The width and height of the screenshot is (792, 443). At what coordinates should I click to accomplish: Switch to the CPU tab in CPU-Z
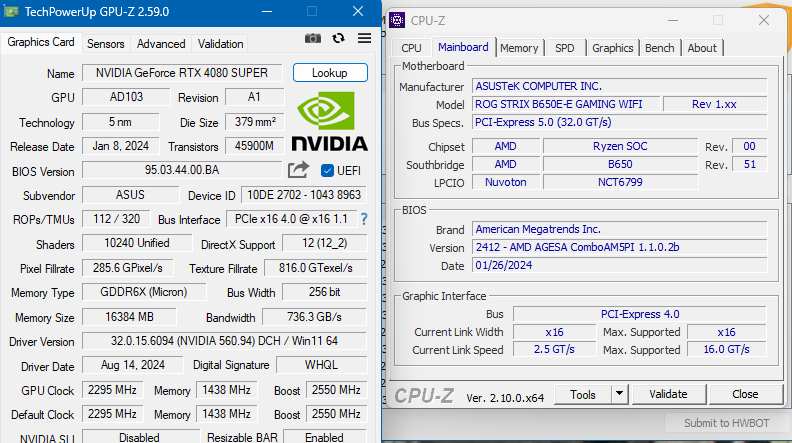[x=411, y=48]
